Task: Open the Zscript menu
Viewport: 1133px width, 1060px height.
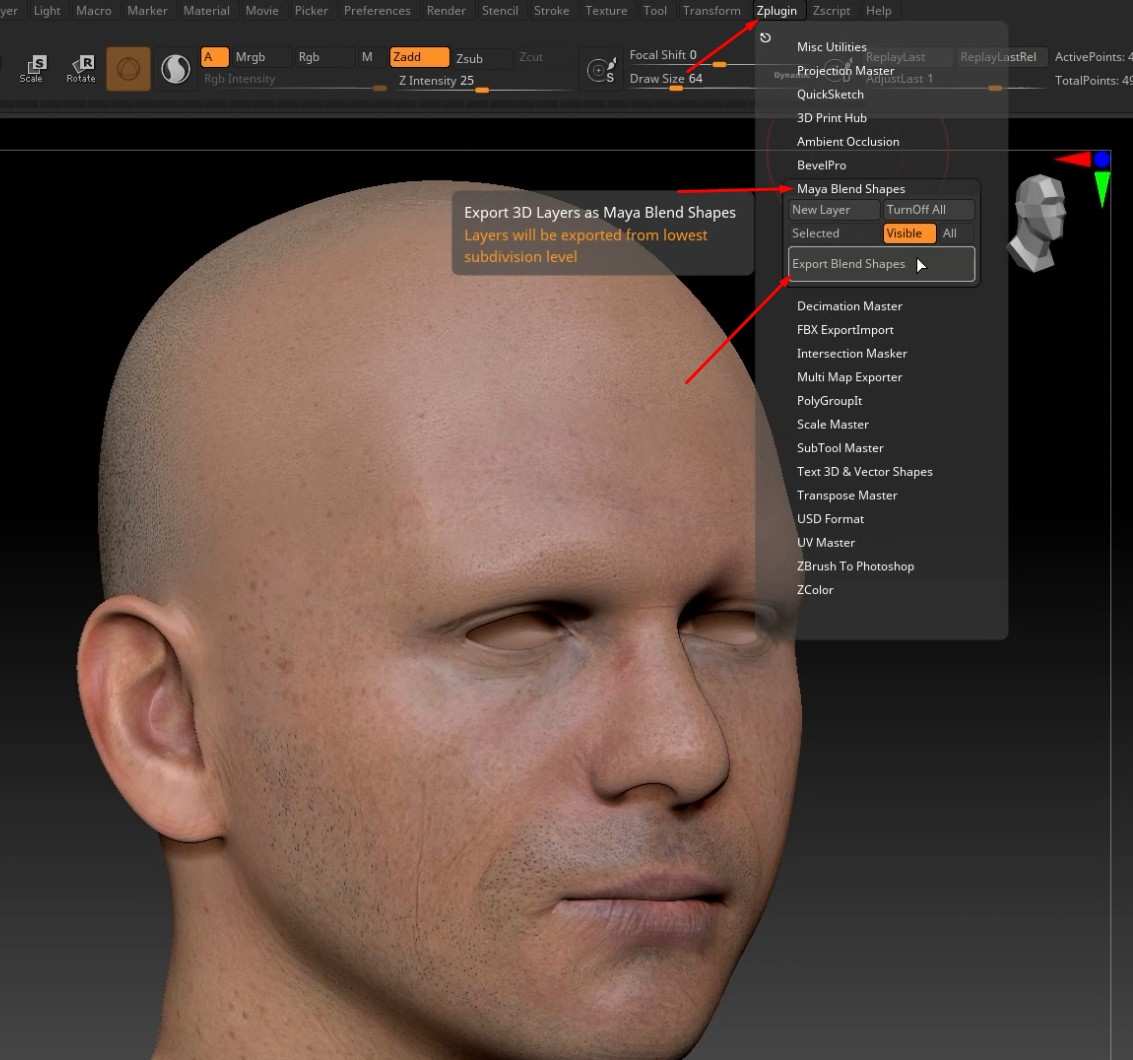Action: (831, 11)
